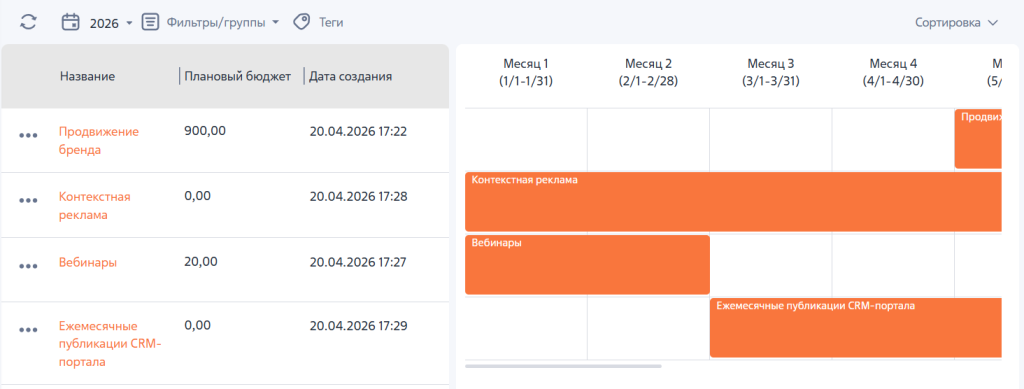The image size is (1024, 389).
Task: Click the Дата создания column header
Action: (351, 76)
